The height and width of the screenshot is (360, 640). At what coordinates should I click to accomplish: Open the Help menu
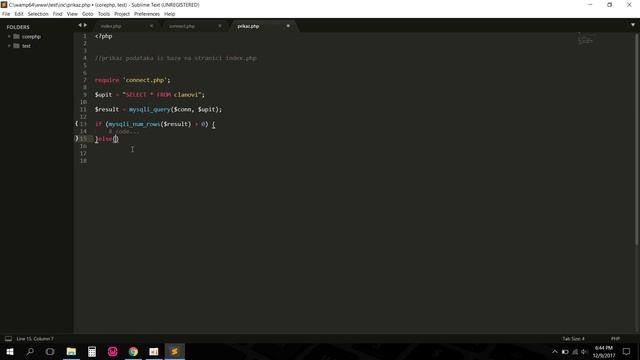[169, 14]
